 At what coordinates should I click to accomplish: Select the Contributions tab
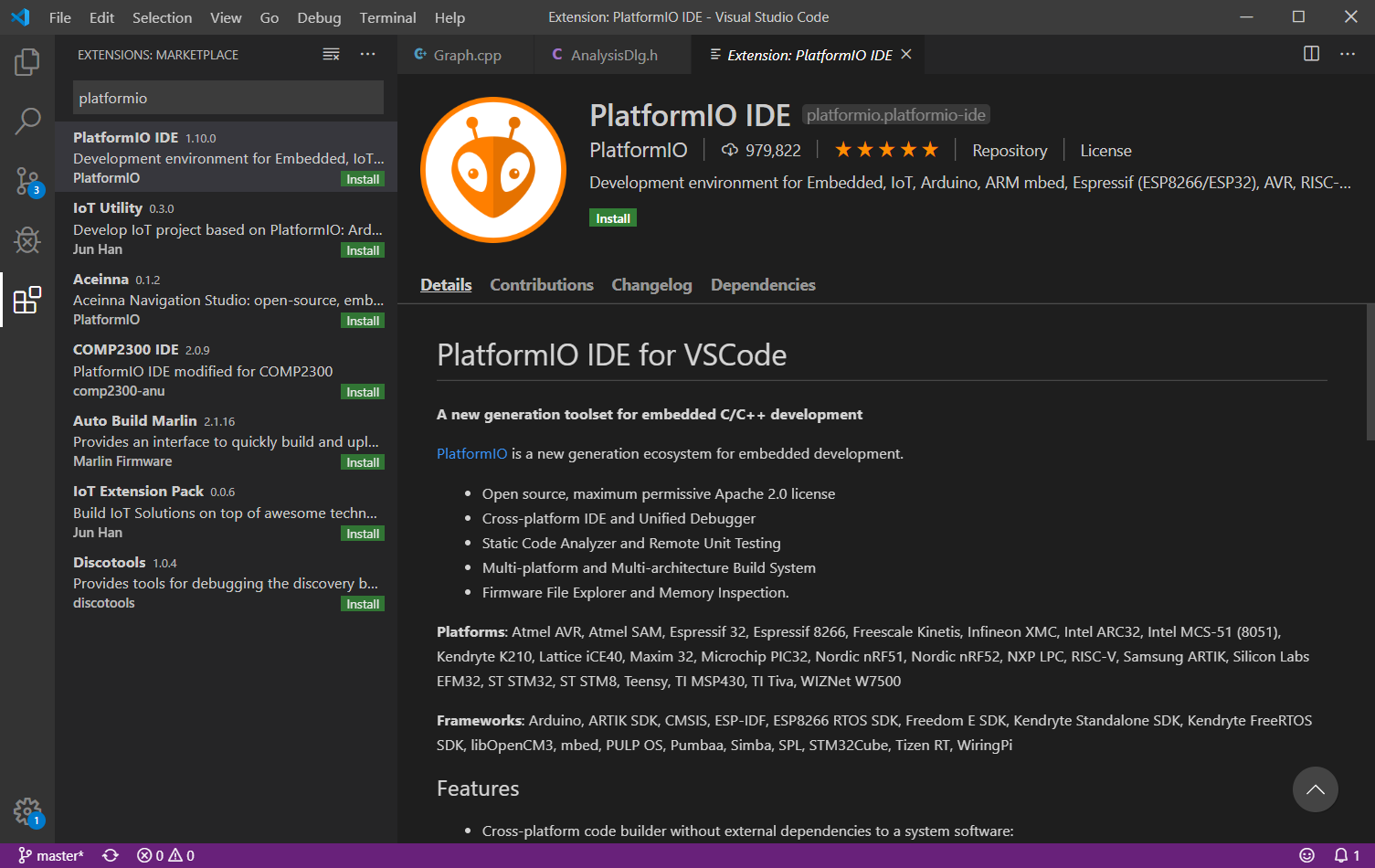click(x=542, y=285)
